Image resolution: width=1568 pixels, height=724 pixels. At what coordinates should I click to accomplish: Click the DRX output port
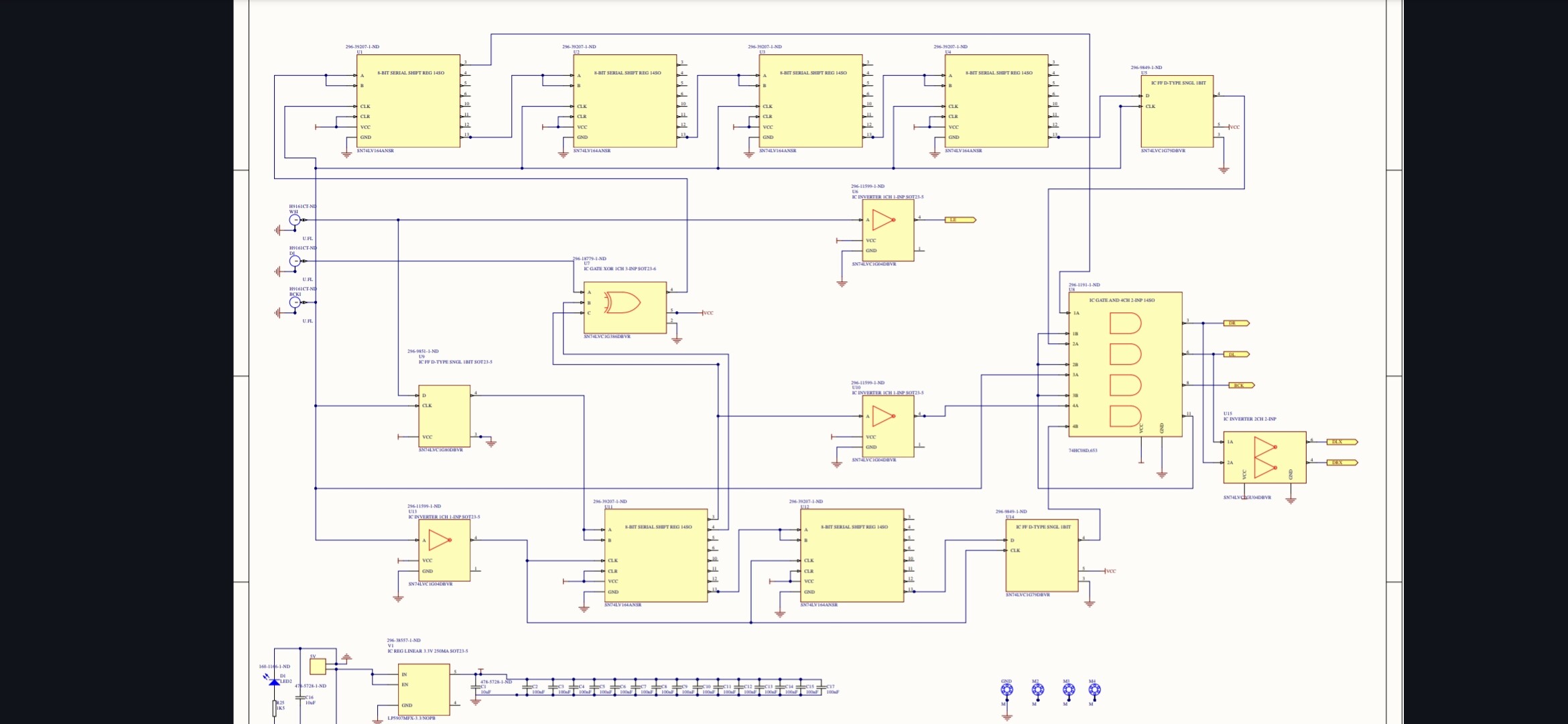(x=1342, y=463)
